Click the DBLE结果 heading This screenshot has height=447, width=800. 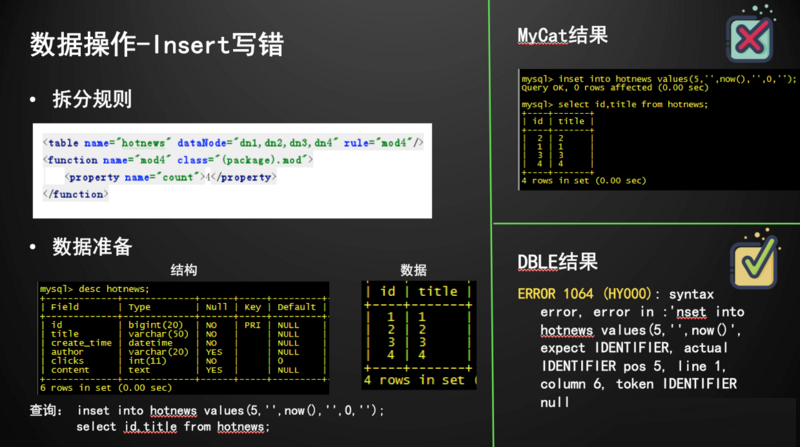(557, 262)
